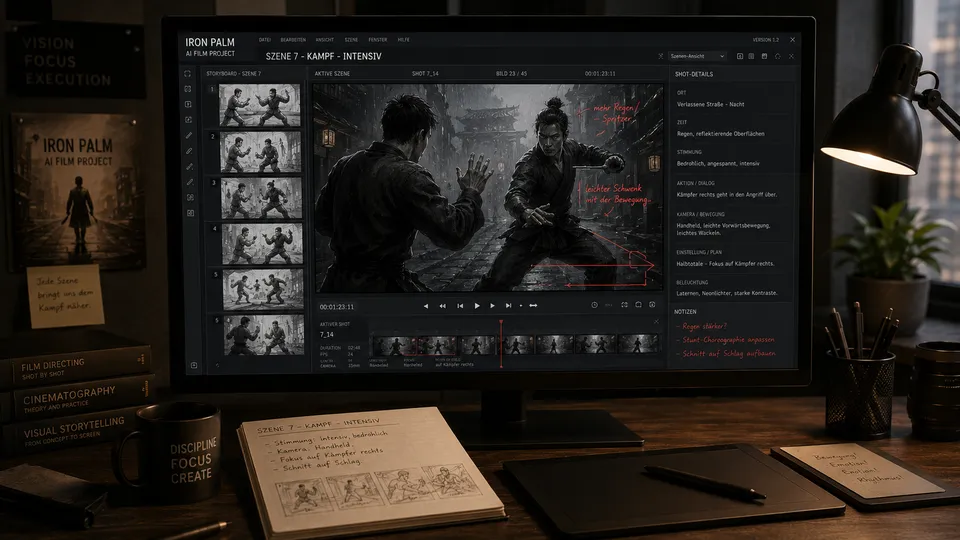Click the split-columns layout icon in top toolbar
The width and height of the screenshot is (960, 540).
click(751, 56)
